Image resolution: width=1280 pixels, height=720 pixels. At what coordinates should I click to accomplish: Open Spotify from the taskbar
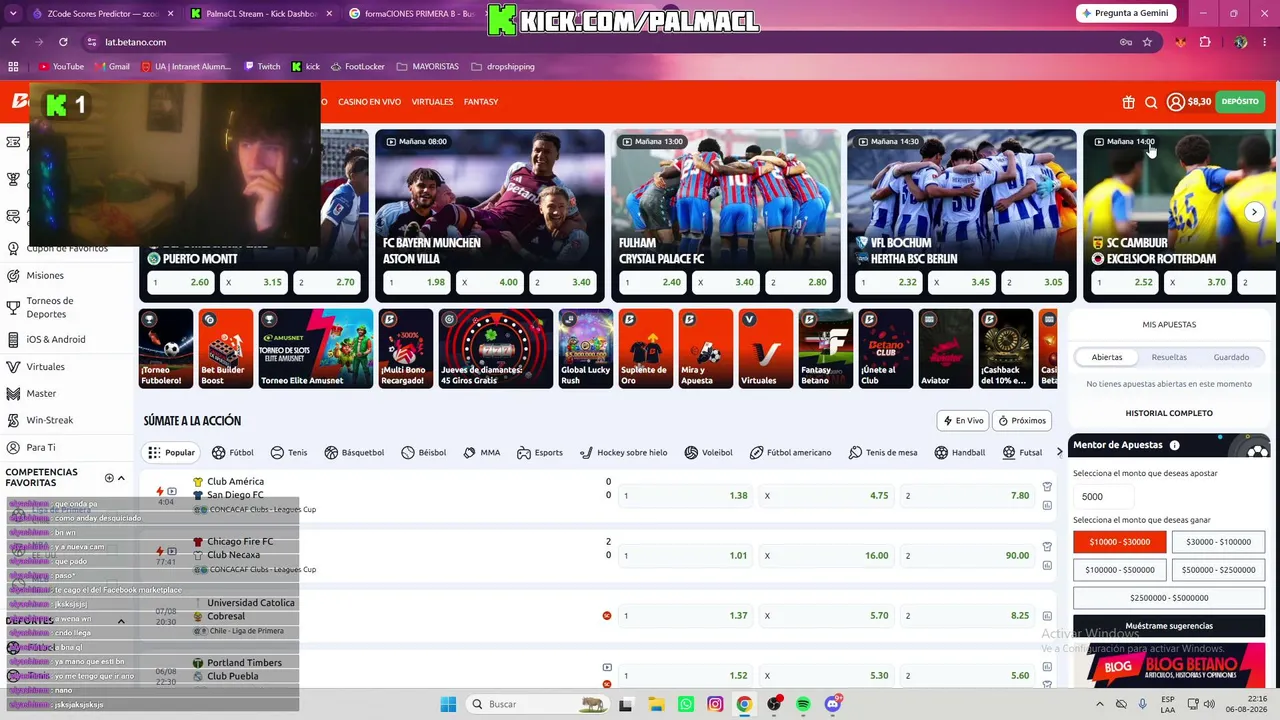coord(803,704)
